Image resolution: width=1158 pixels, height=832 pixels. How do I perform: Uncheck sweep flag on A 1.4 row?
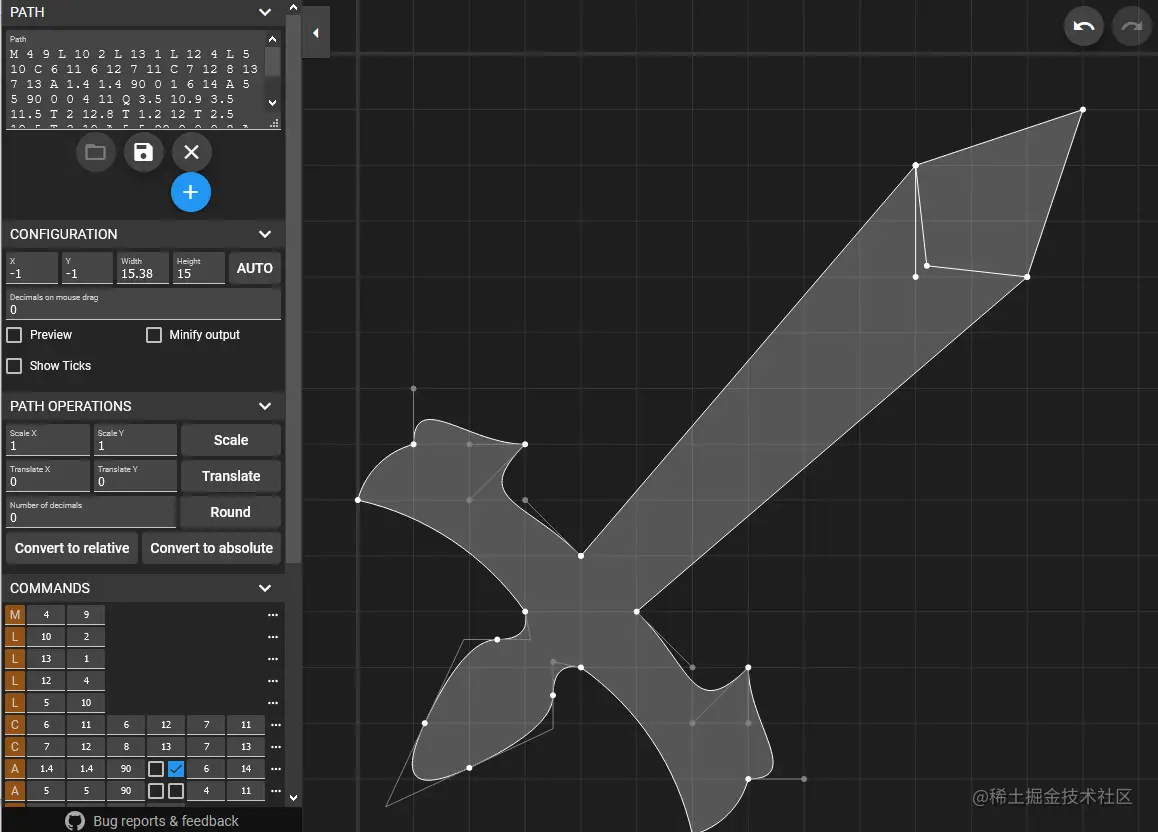point(176,769)
